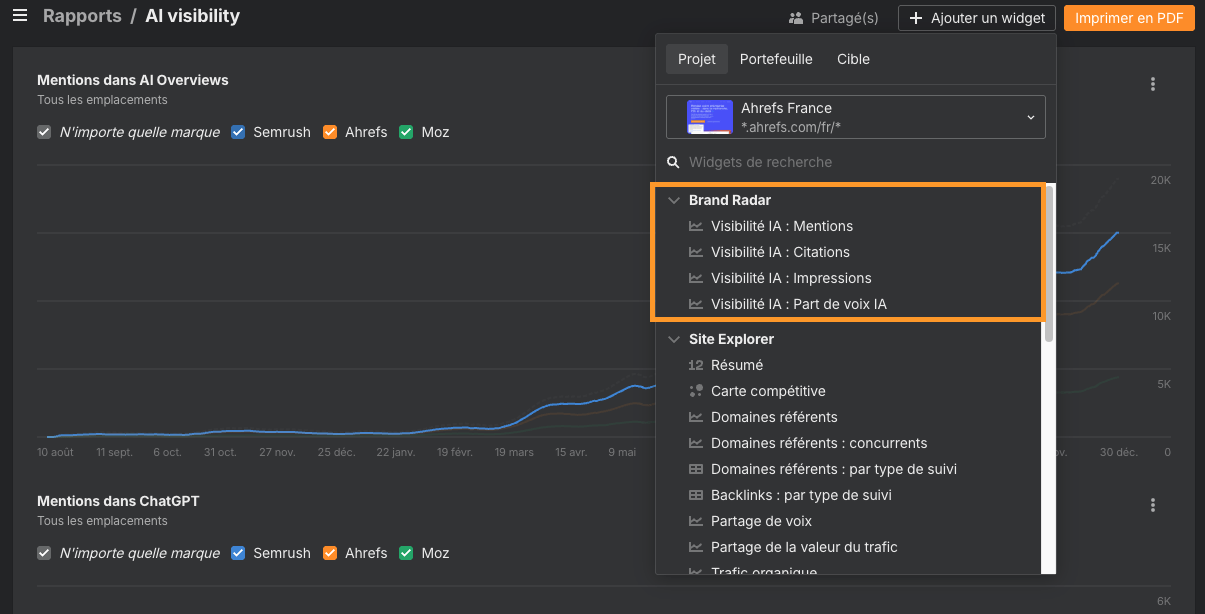Viewport: 1205px width, 614px height.
Task: Click the Widgets de recherche search field
Action: pos(860,162)
